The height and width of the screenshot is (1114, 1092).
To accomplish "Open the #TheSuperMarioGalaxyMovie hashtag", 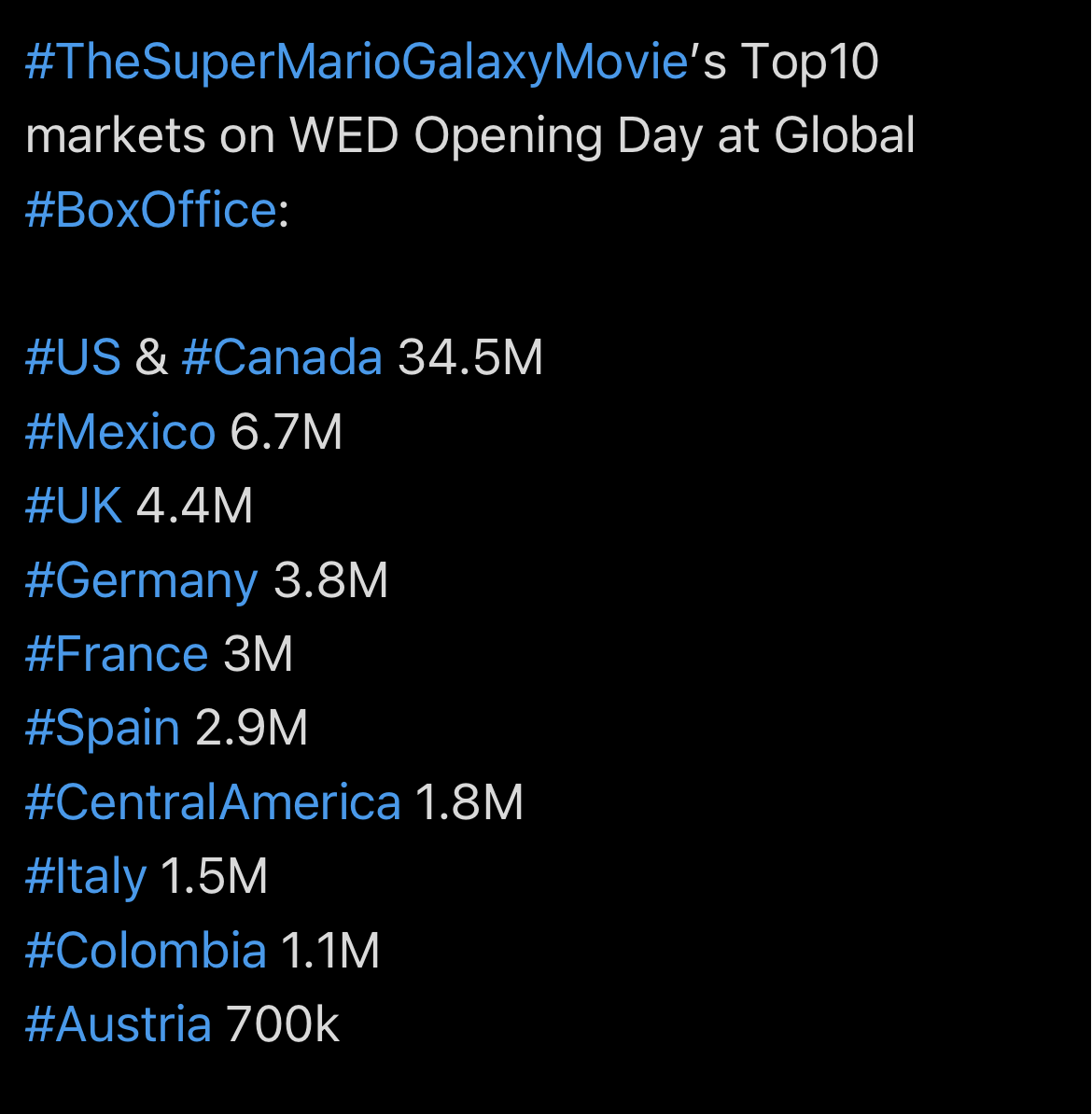I will [357, 63].
